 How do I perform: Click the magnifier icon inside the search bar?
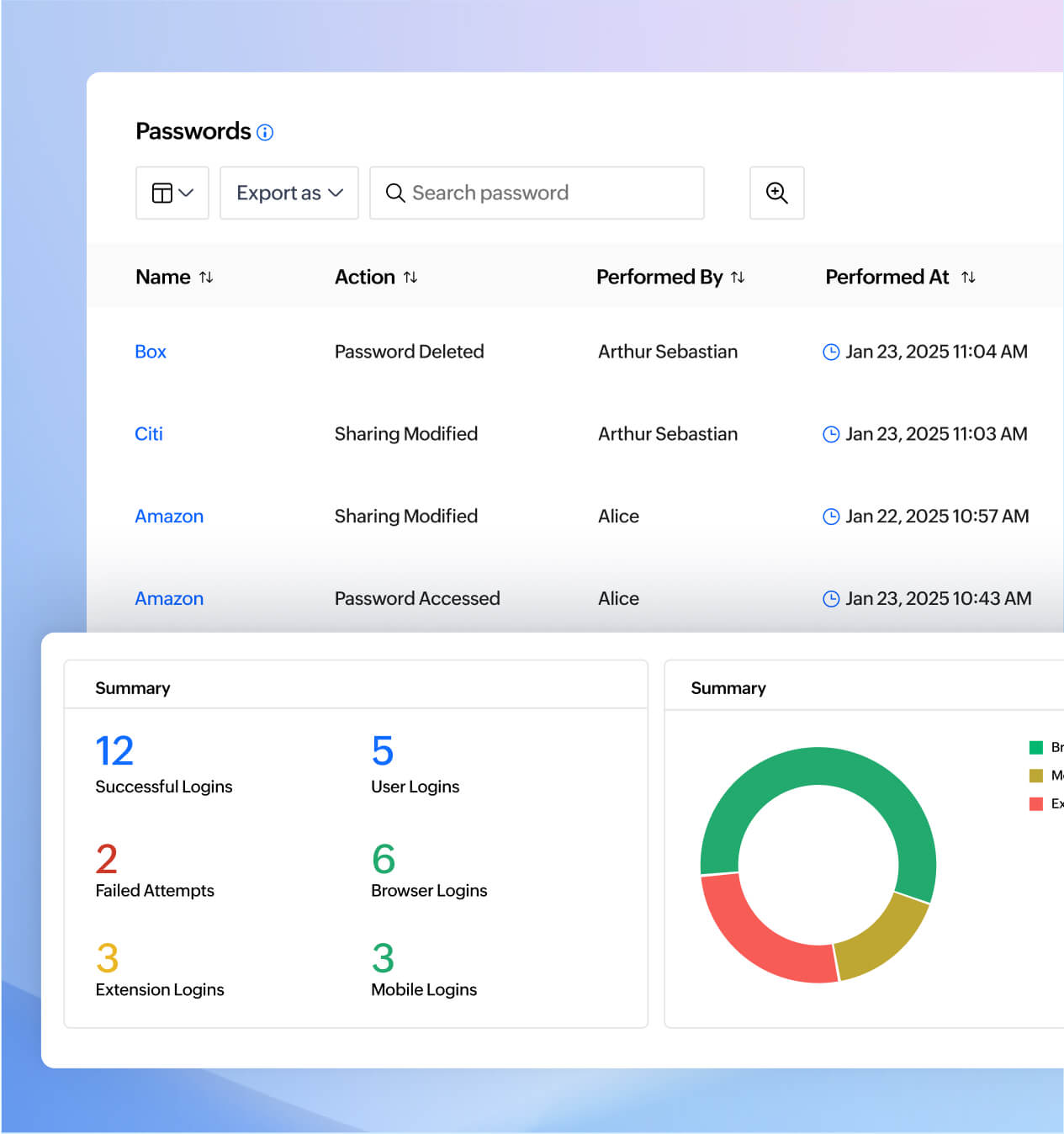395,193
